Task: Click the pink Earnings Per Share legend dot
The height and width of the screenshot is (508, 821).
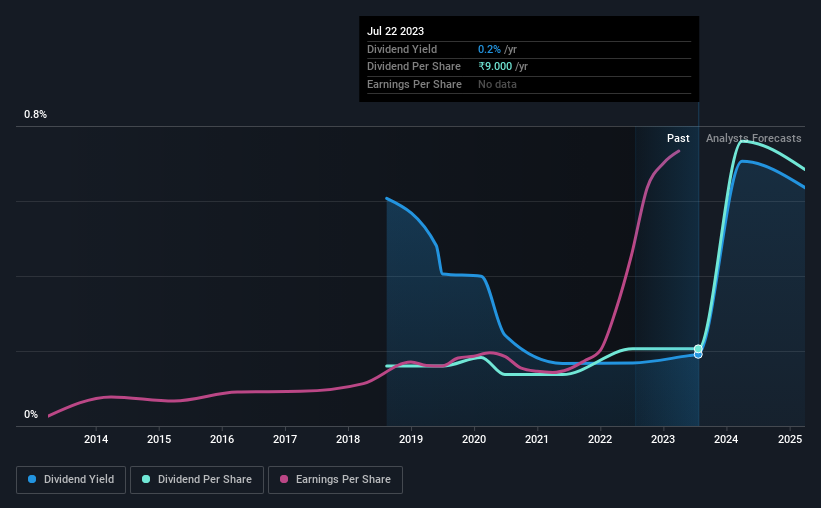Action: 284,479
